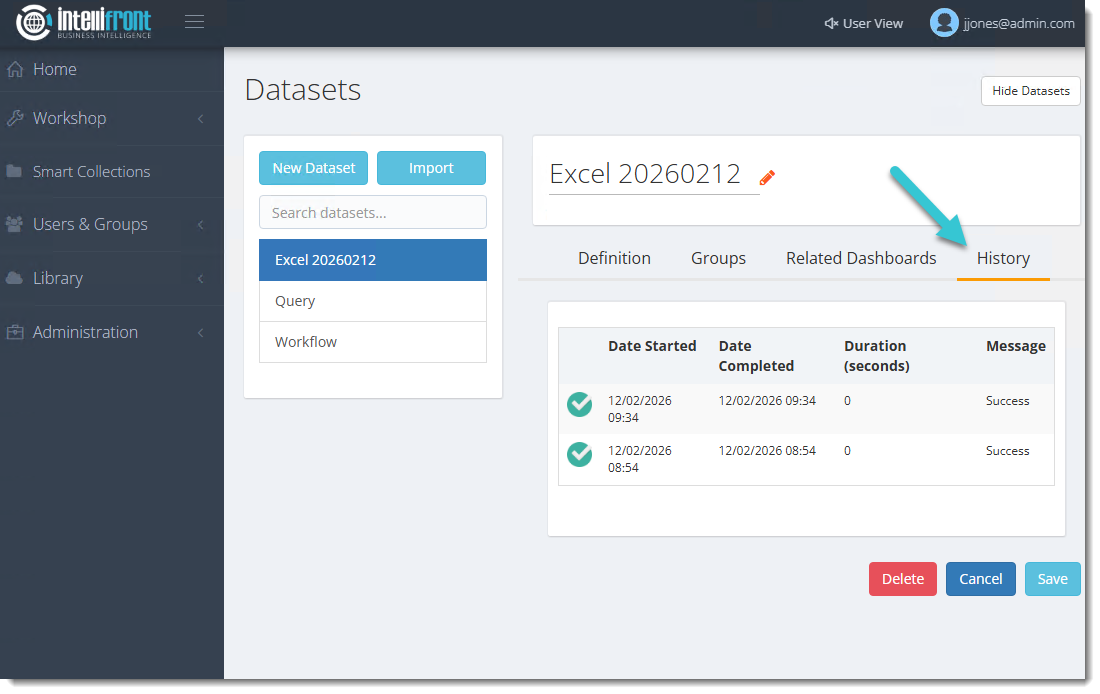Click the Hide Datasets button

pyautogui.click(x=1030, y=91)
